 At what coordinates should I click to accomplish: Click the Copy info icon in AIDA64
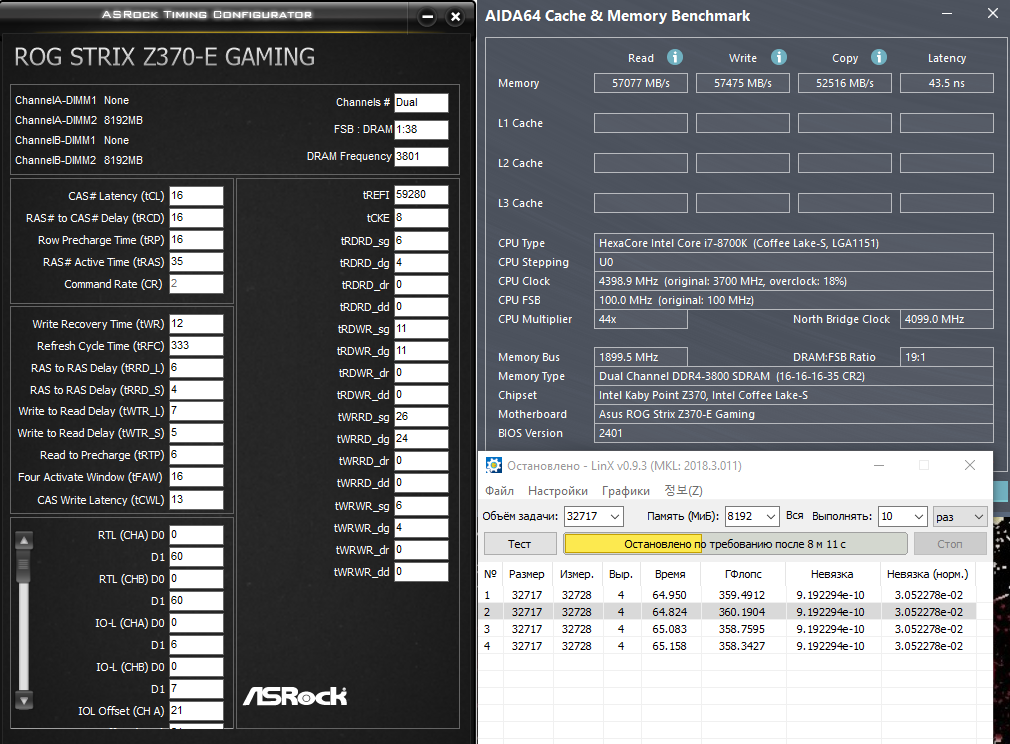coord(879,57)
